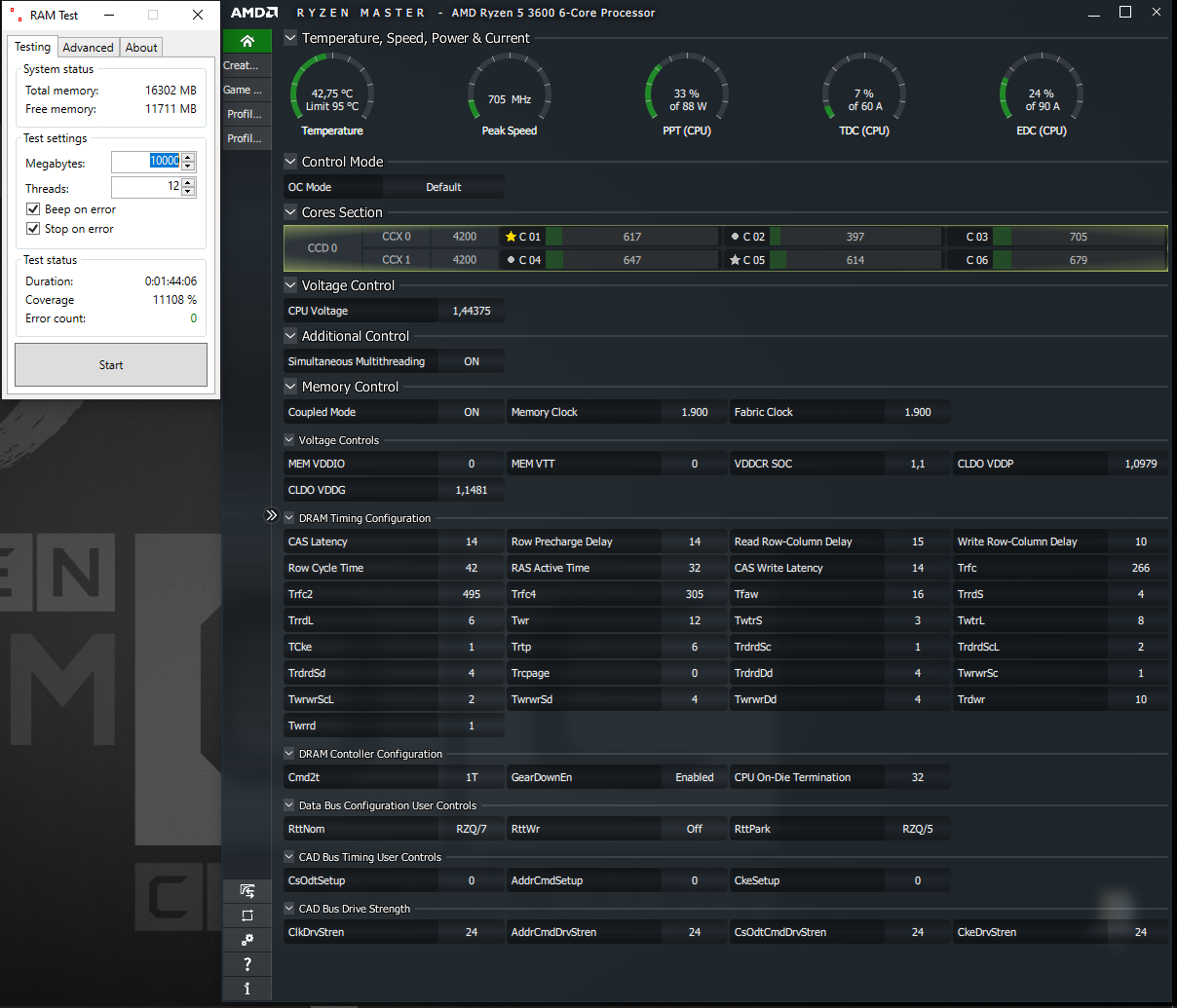Collapse the Temperature, Speed, Power & Current section
Image resolution: width=1177 pixels, height=1008 pixels.
pos(290,38)
